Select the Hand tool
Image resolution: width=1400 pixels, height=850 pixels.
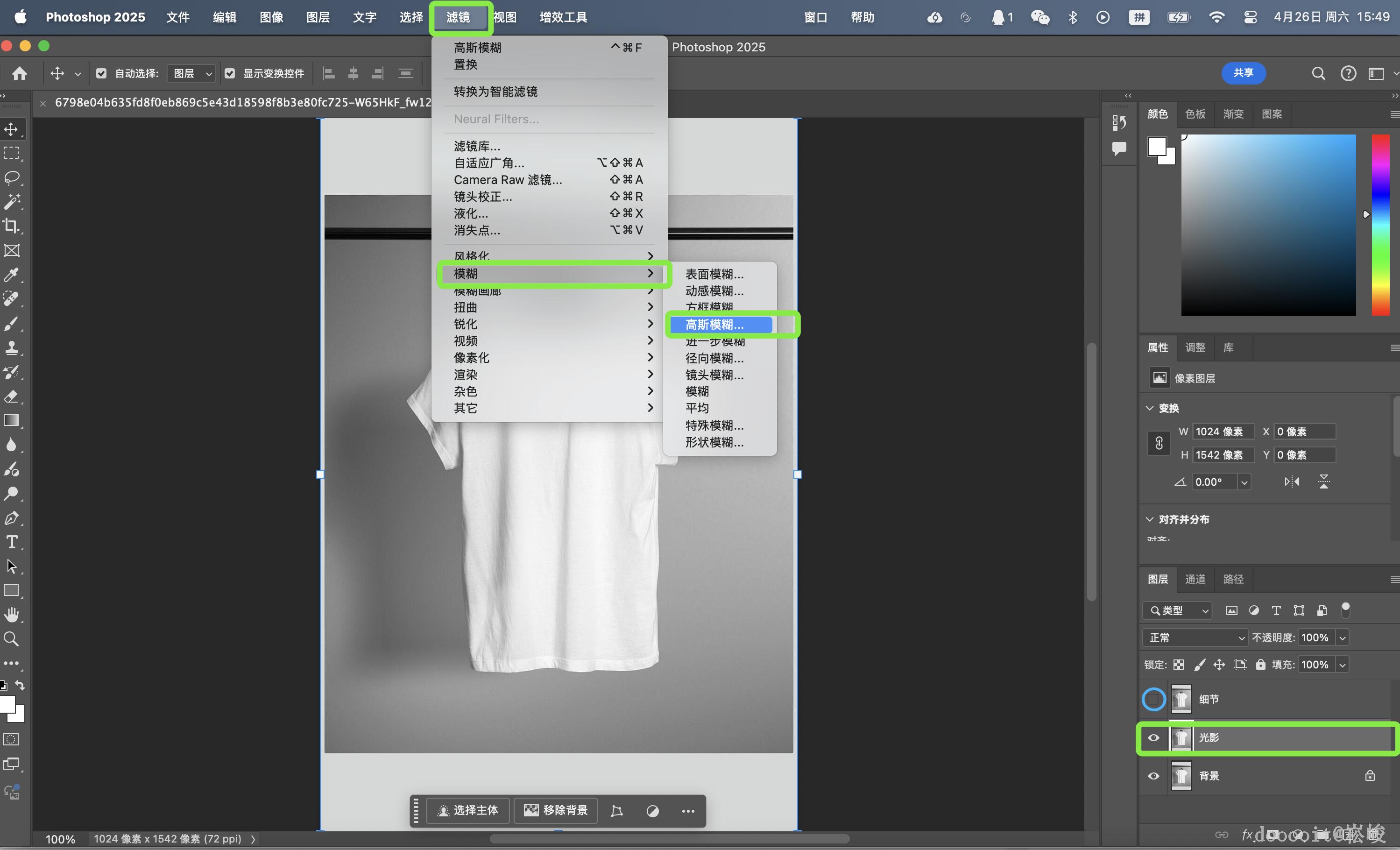point(11,615)
